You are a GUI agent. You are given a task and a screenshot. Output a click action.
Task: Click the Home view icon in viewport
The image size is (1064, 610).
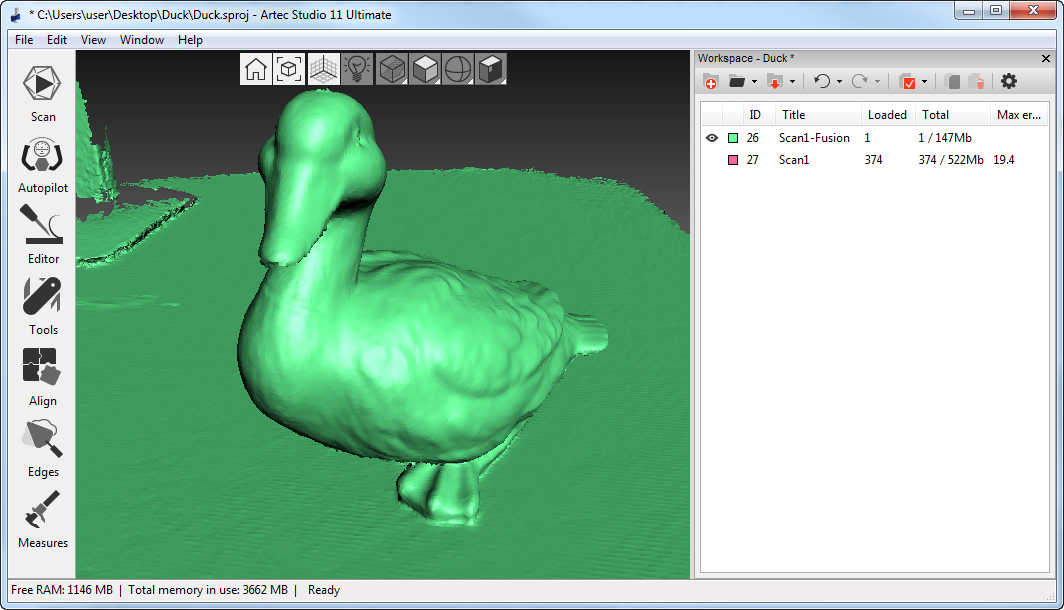point(256,69)
